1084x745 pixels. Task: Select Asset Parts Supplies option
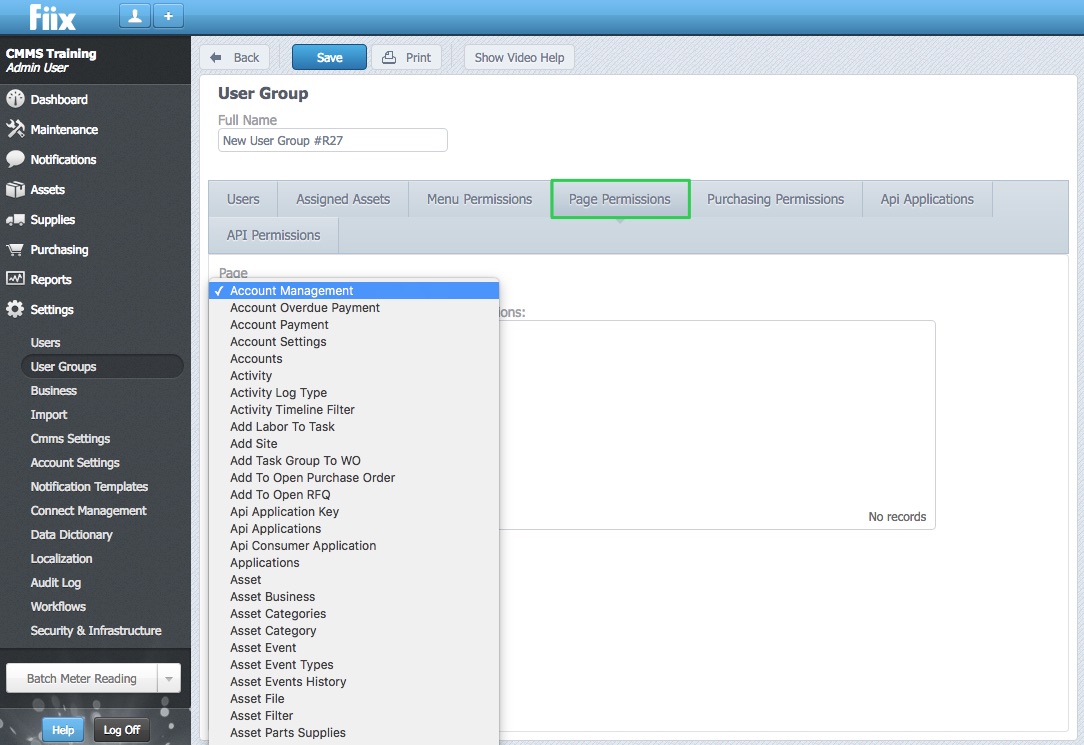click(x=354, y=733)
